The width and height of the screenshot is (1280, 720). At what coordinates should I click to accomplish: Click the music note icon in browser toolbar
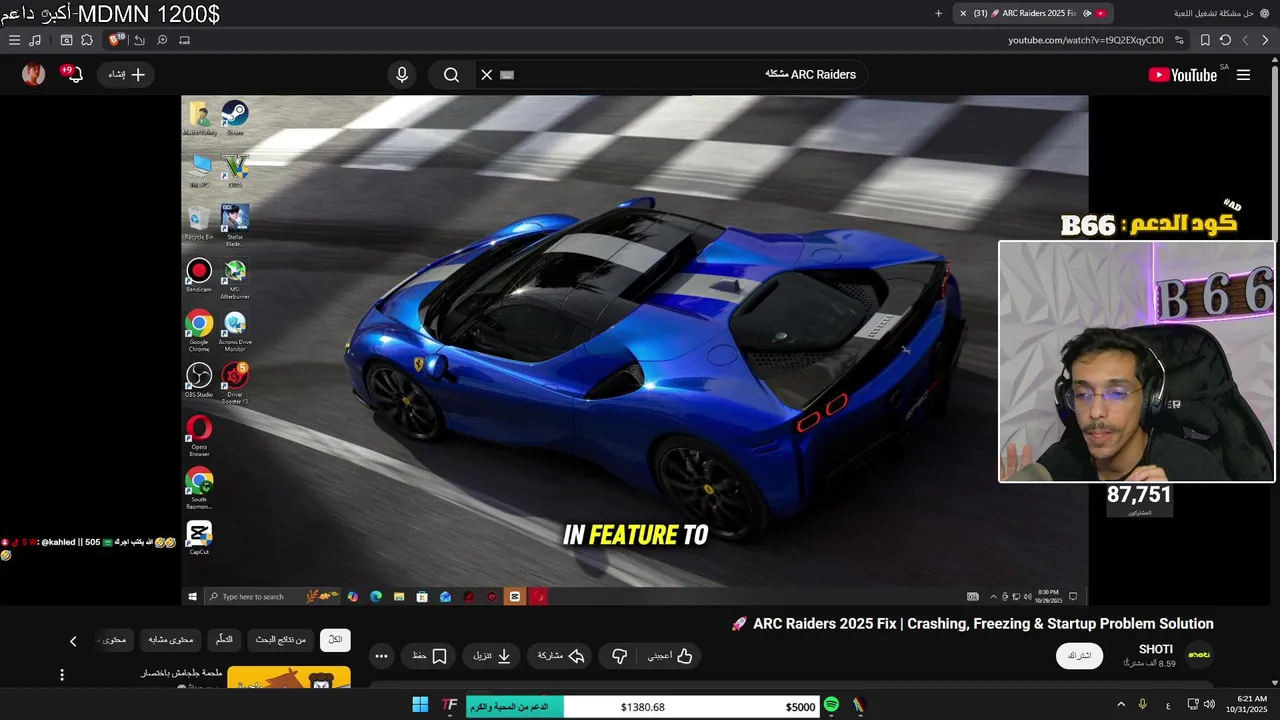point(36,40)
